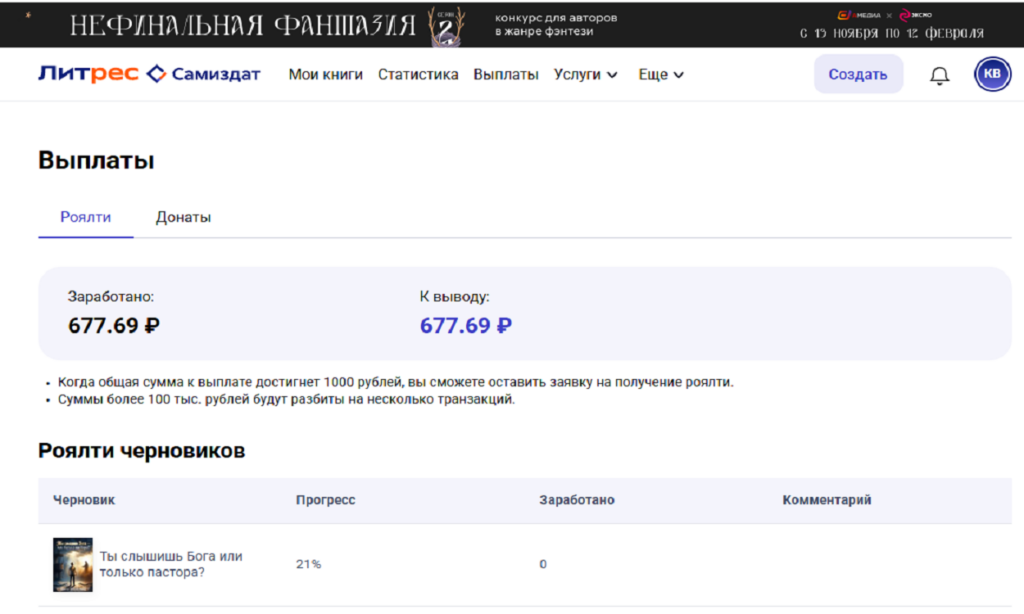
Task: Expand the Услуги dropdown menu
Action: [x=585, y=74]
